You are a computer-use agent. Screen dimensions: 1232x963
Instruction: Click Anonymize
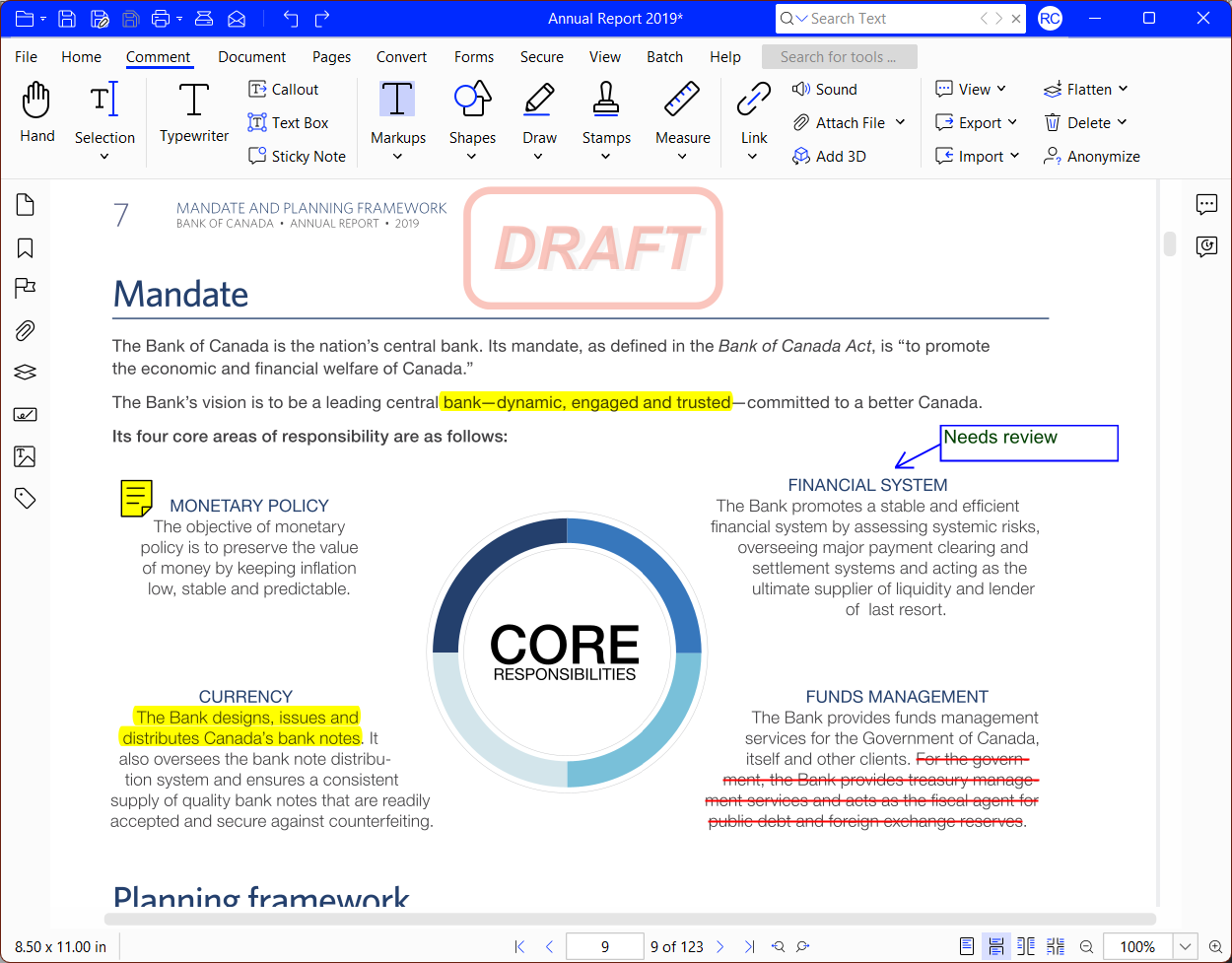pyautogui.click(x=1092, y=156)
